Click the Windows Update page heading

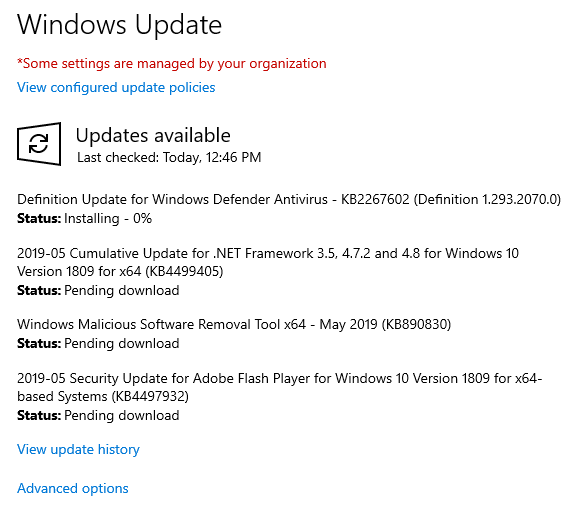click(119, 25)
